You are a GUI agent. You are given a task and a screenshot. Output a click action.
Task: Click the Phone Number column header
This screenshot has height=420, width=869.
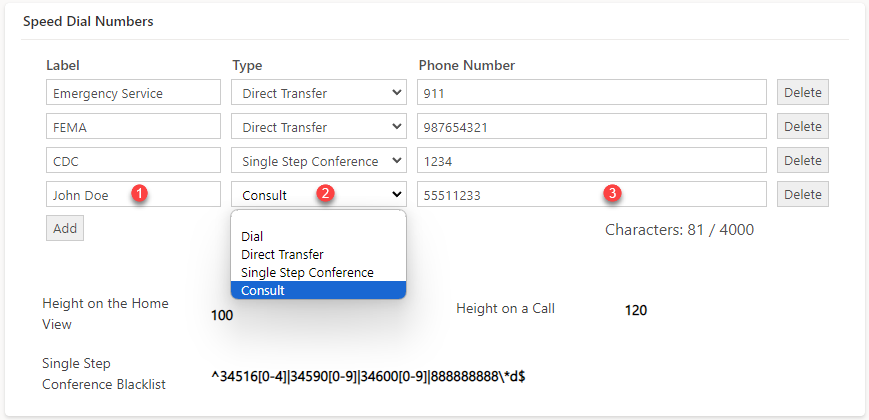(x=467, y=65)
